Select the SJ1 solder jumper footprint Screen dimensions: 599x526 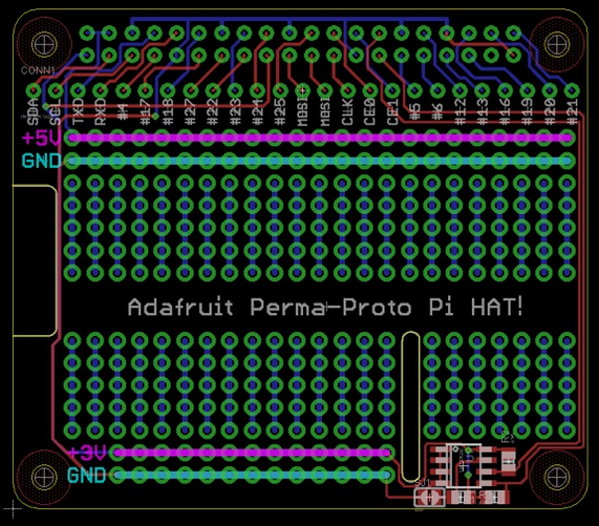[430, 498]
